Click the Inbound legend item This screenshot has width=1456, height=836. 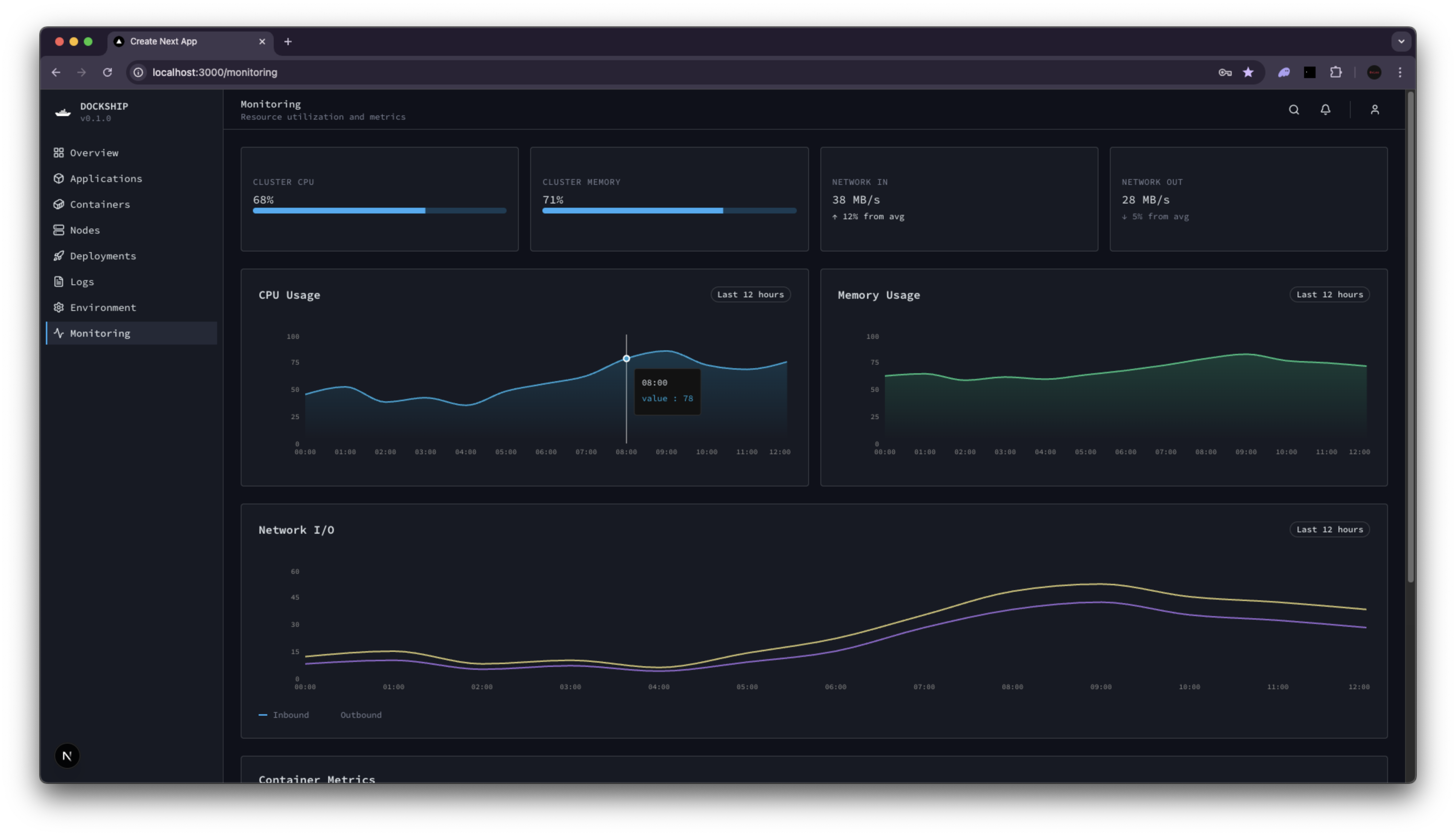284,715
